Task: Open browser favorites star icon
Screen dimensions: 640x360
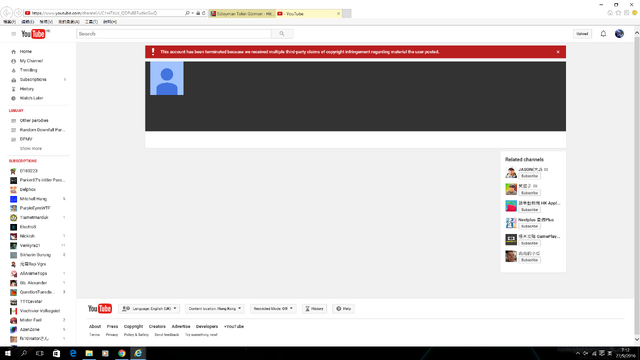Action: point(618,13)
